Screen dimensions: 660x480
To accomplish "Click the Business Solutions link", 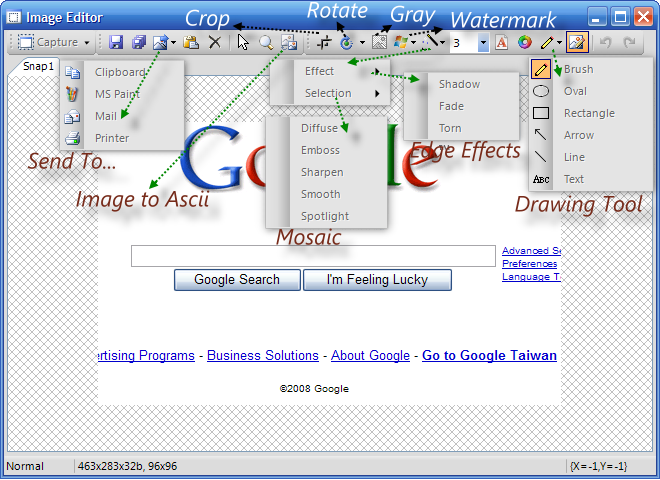I will point(263,355).
